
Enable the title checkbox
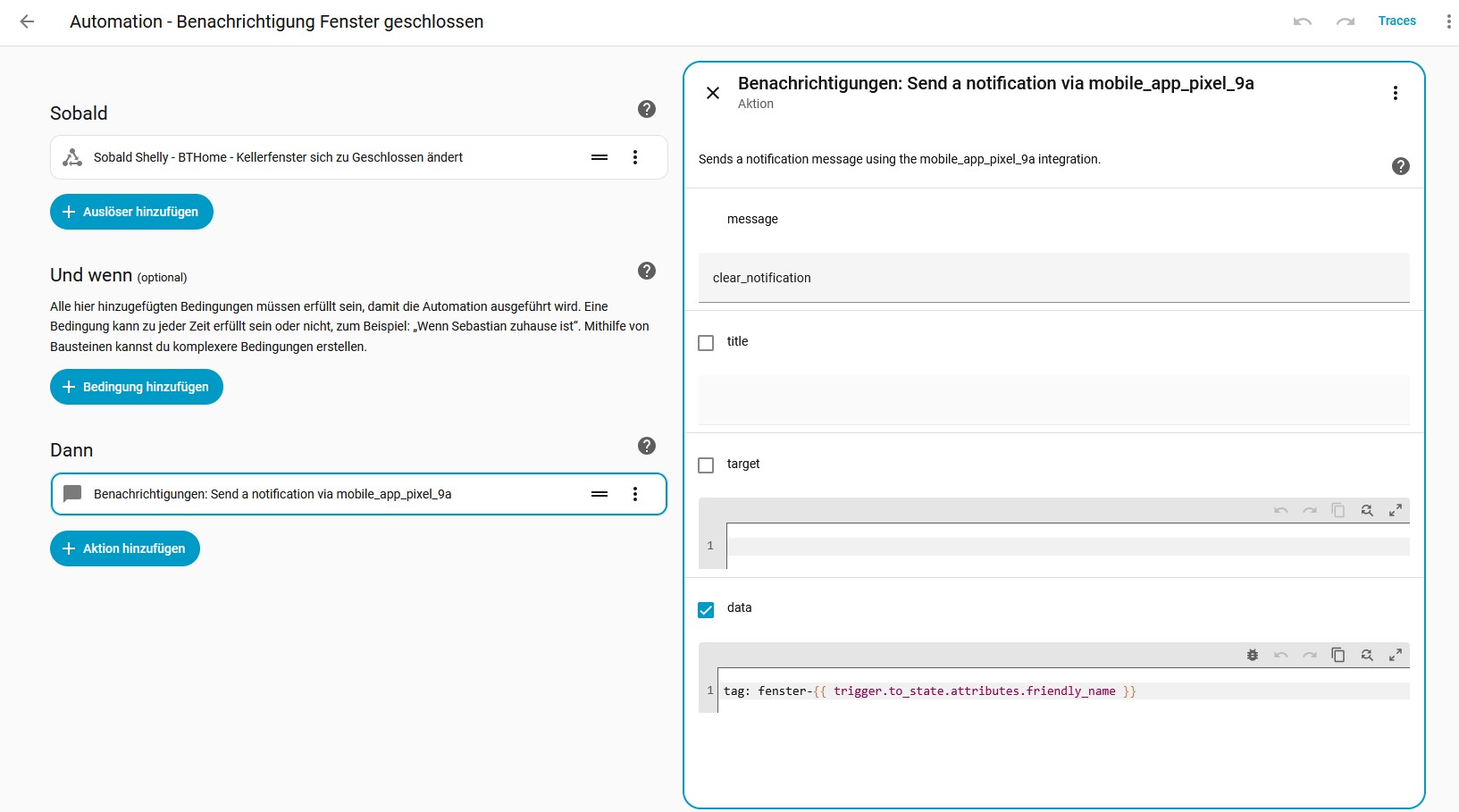point(706,343)
